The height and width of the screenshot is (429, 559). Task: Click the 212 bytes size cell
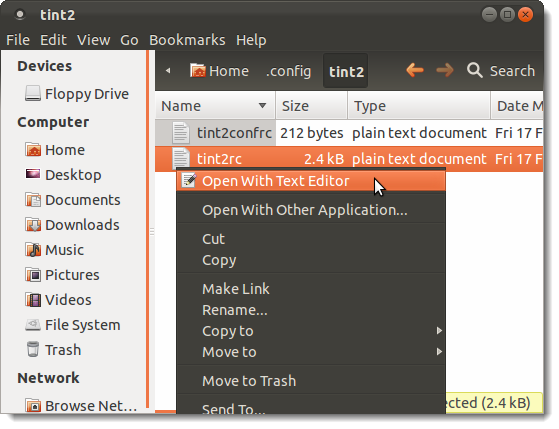point(312,133)
